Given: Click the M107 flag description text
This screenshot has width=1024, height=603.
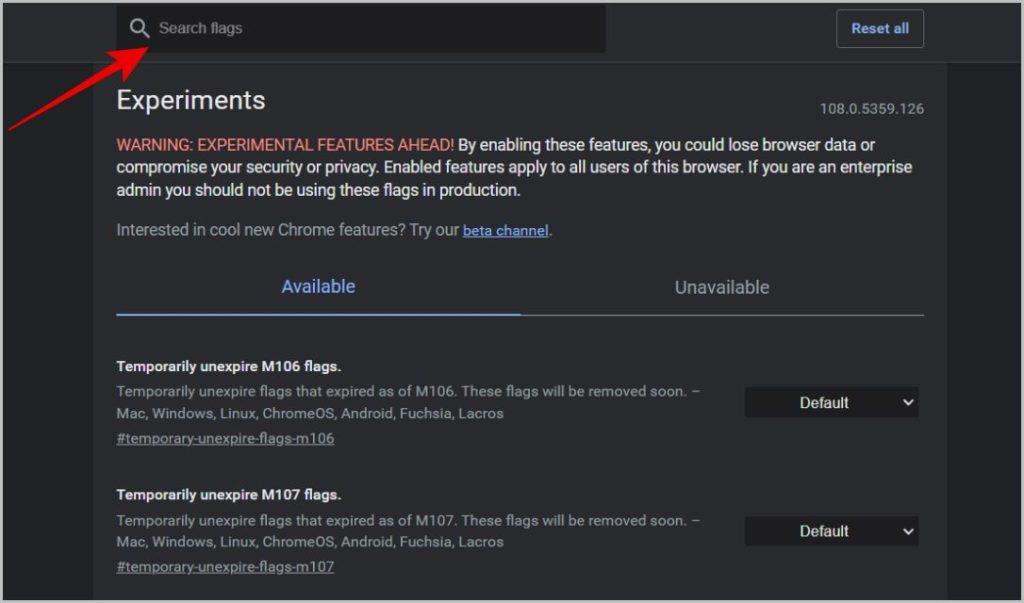Looking at the screenshot, I should 408,531.
